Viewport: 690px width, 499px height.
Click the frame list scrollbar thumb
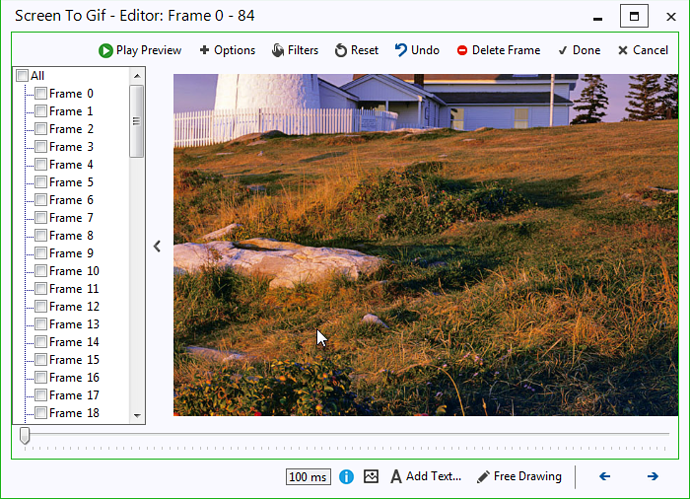(x=136, y=121)
